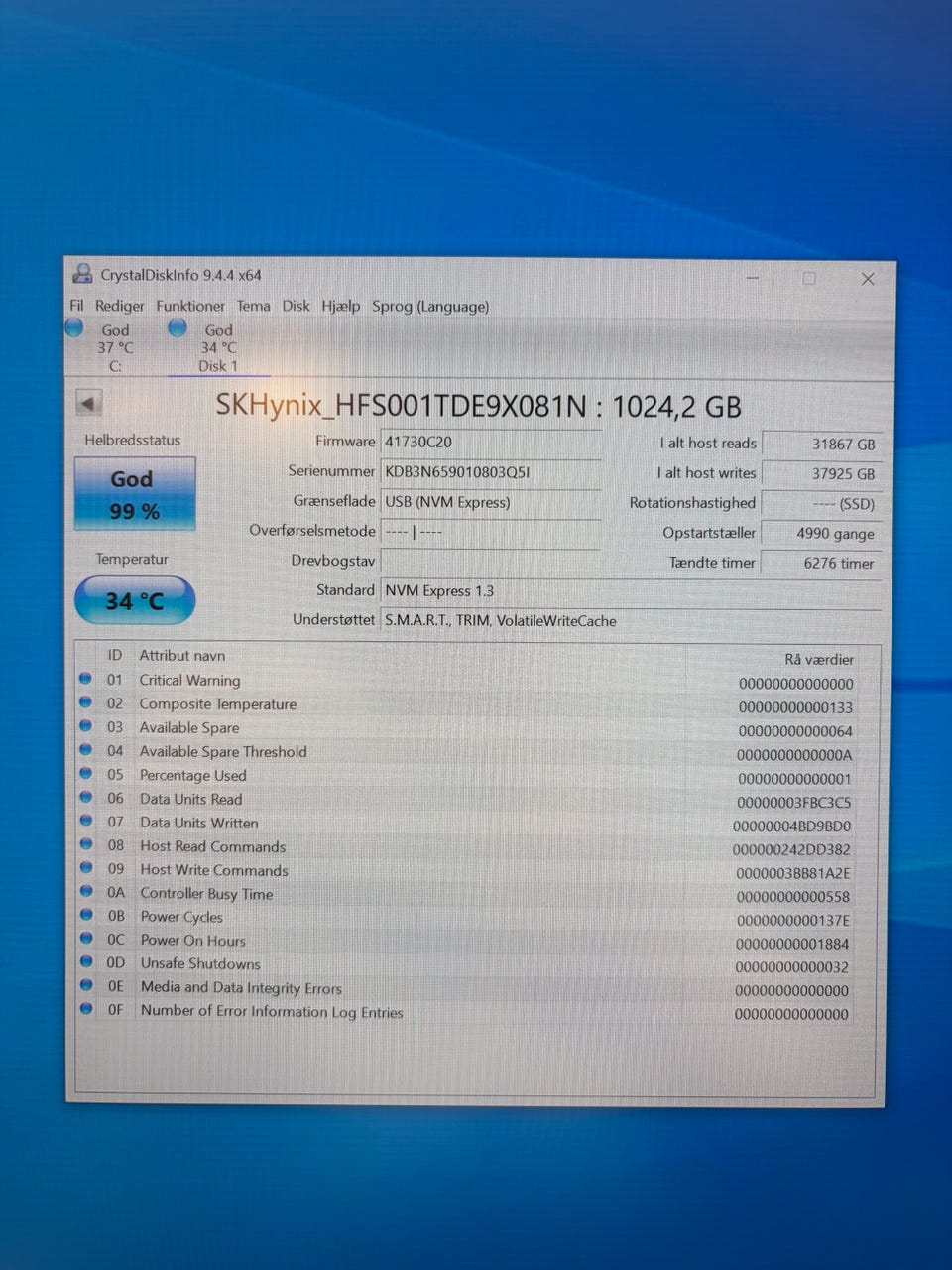Click status dot for Percentage Used
This screenshot has height=1270, width=952.
tap(85, 774)
